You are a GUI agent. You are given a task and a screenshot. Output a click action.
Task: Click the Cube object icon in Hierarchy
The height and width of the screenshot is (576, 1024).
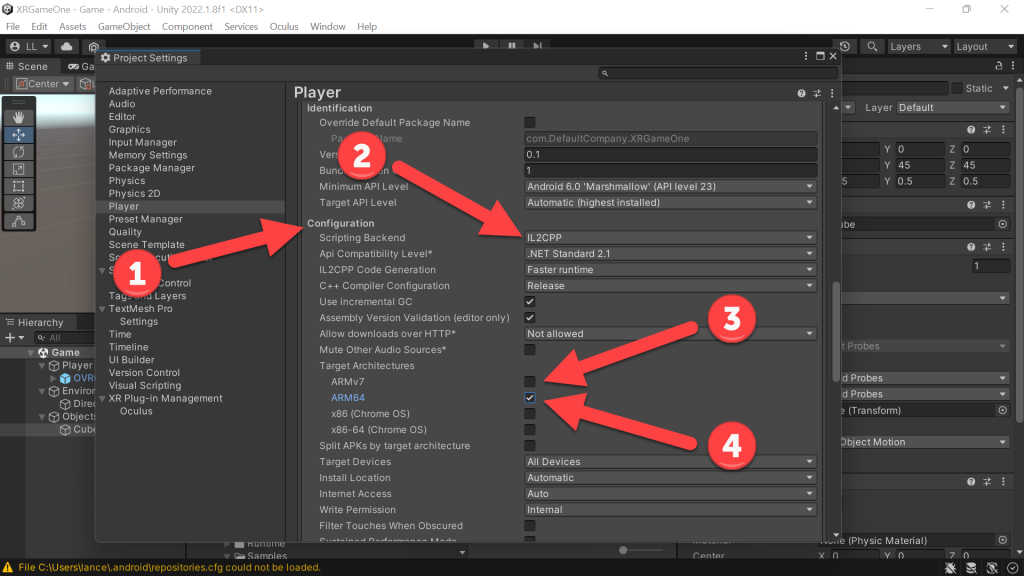click(x=65, y=430)
